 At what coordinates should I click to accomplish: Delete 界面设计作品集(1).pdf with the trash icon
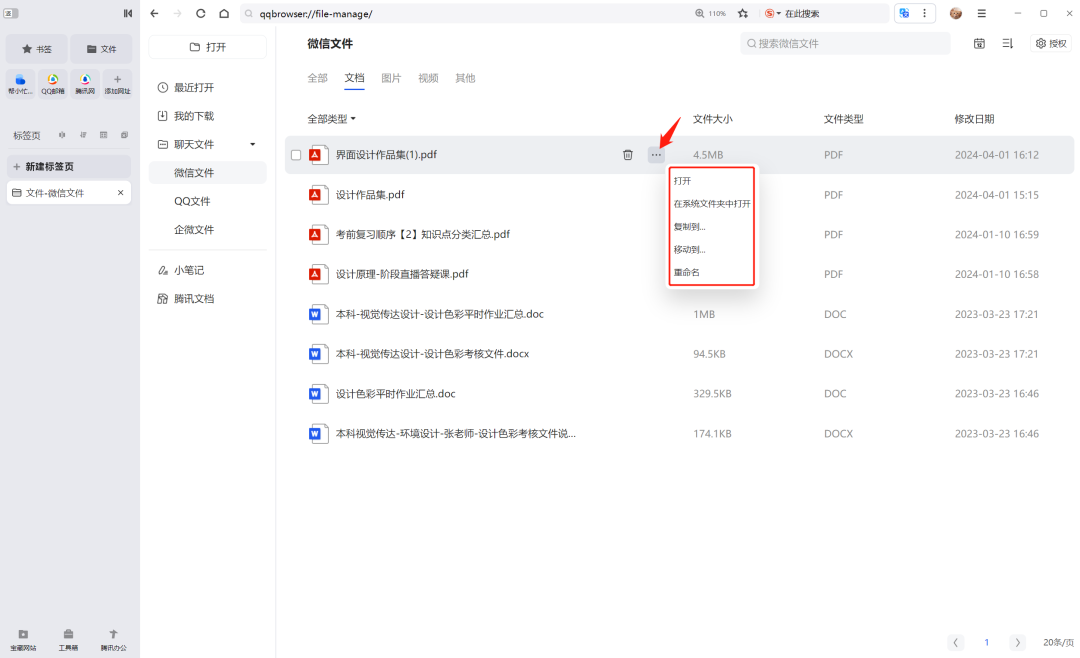coord(627,155)
